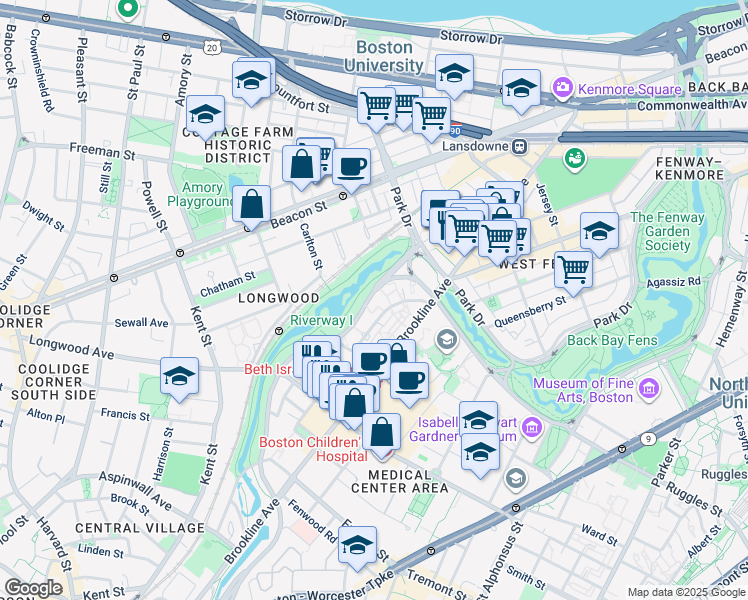Click the green park icon near Lansdowne
The width and height of the screenshot is (748, 600).
coord(574,158)
